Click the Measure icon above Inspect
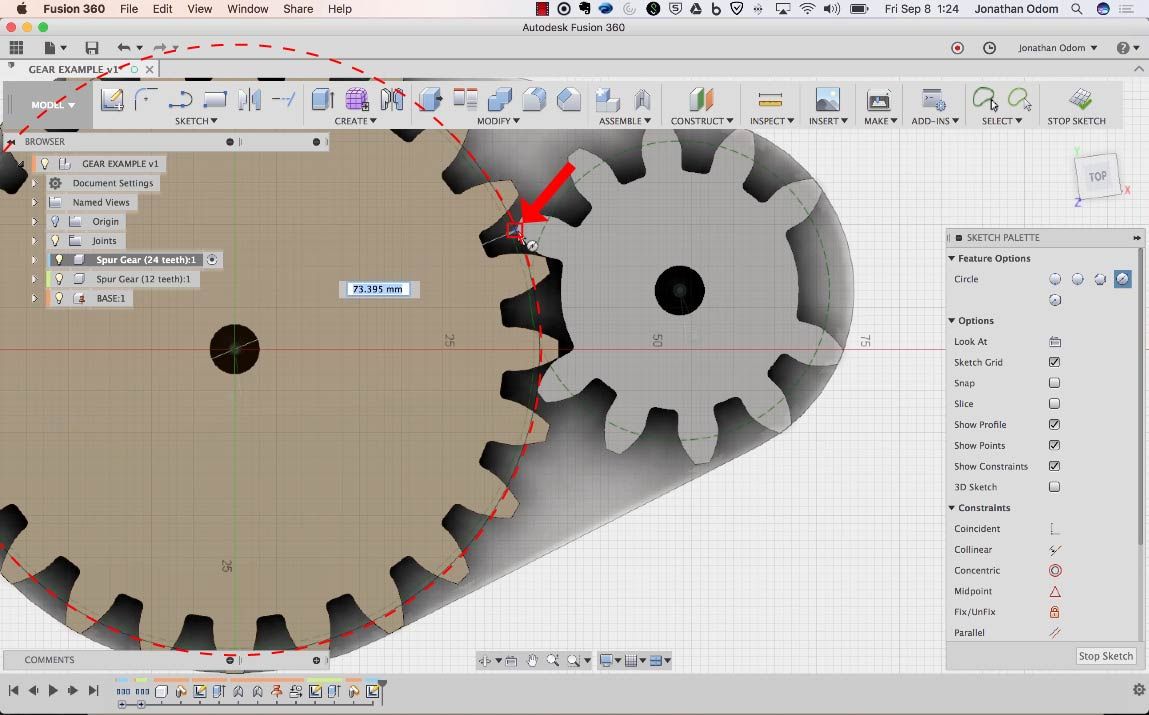The height and width of the screenshot is (715, 1149). 769,99
